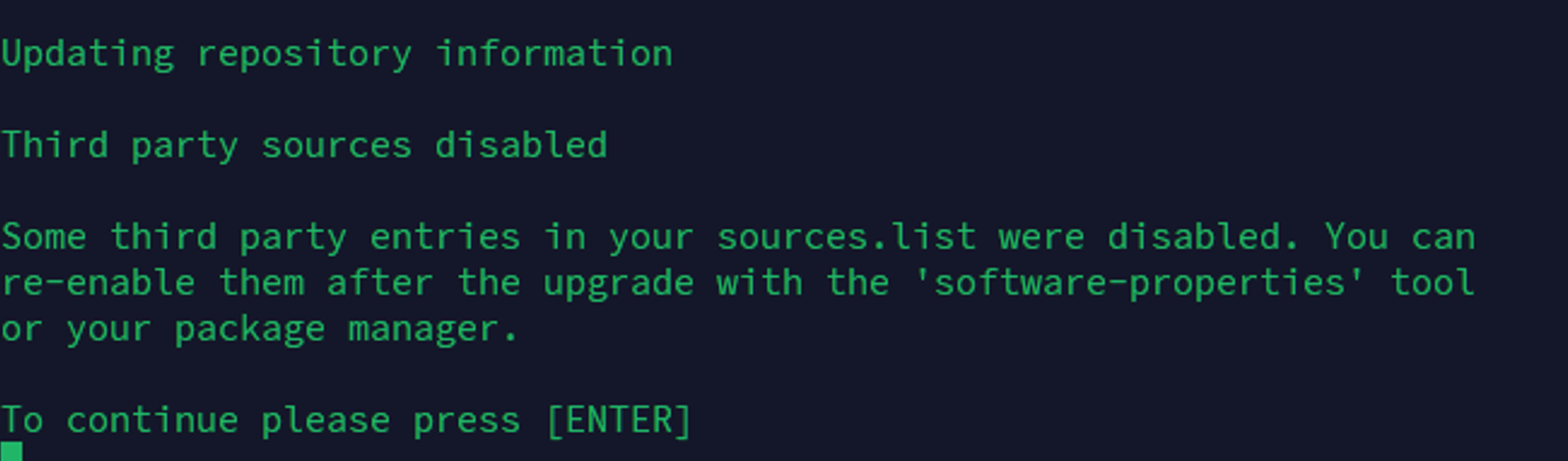Click the capitalized word 'Third'
This screenshot has height=461, width=1568.
coord(56,145)
